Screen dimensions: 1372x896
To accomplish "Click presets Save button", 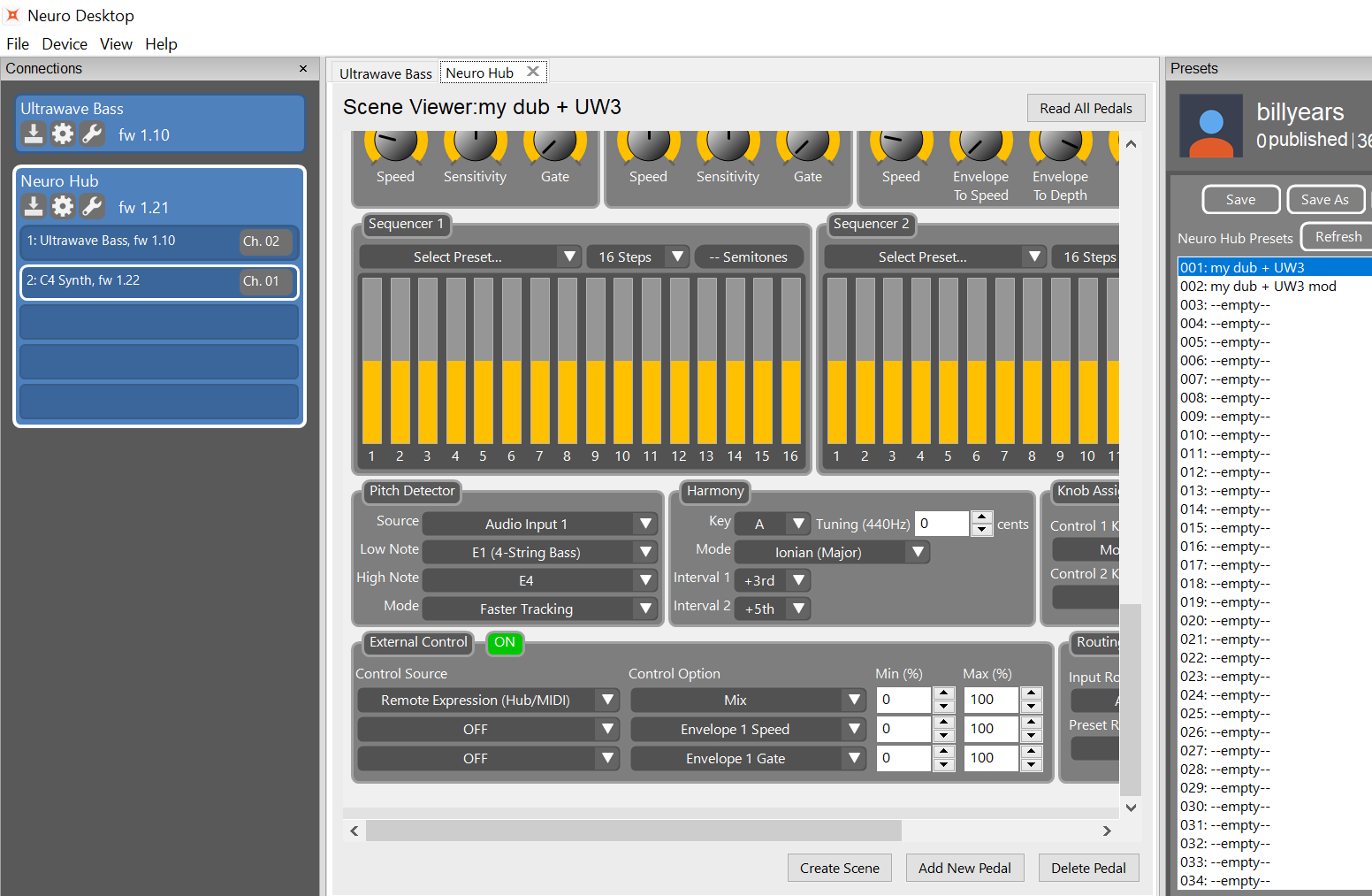I will click(1240, 200).
